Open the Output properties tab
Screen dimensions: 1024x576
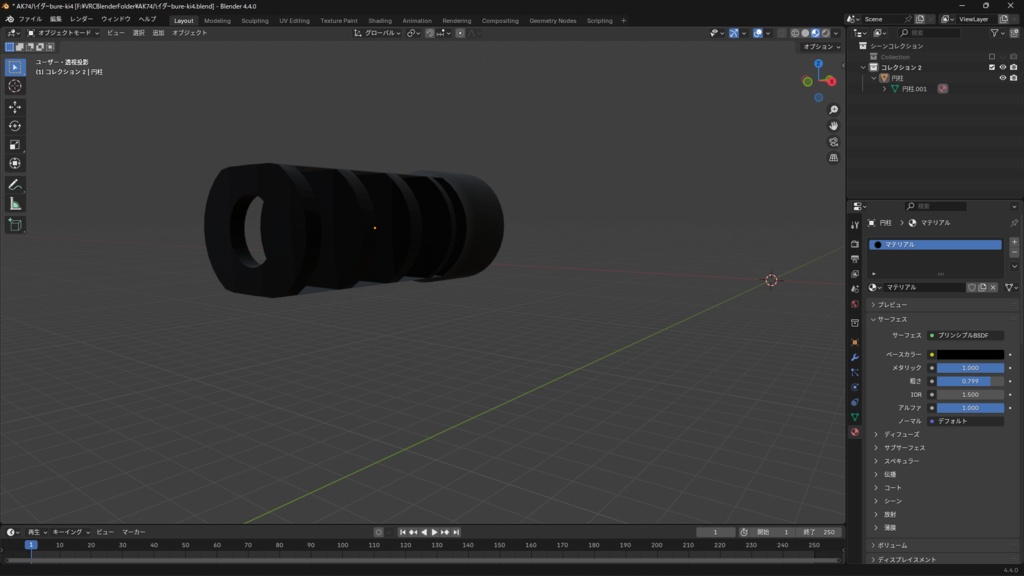(x=855, y=259)
